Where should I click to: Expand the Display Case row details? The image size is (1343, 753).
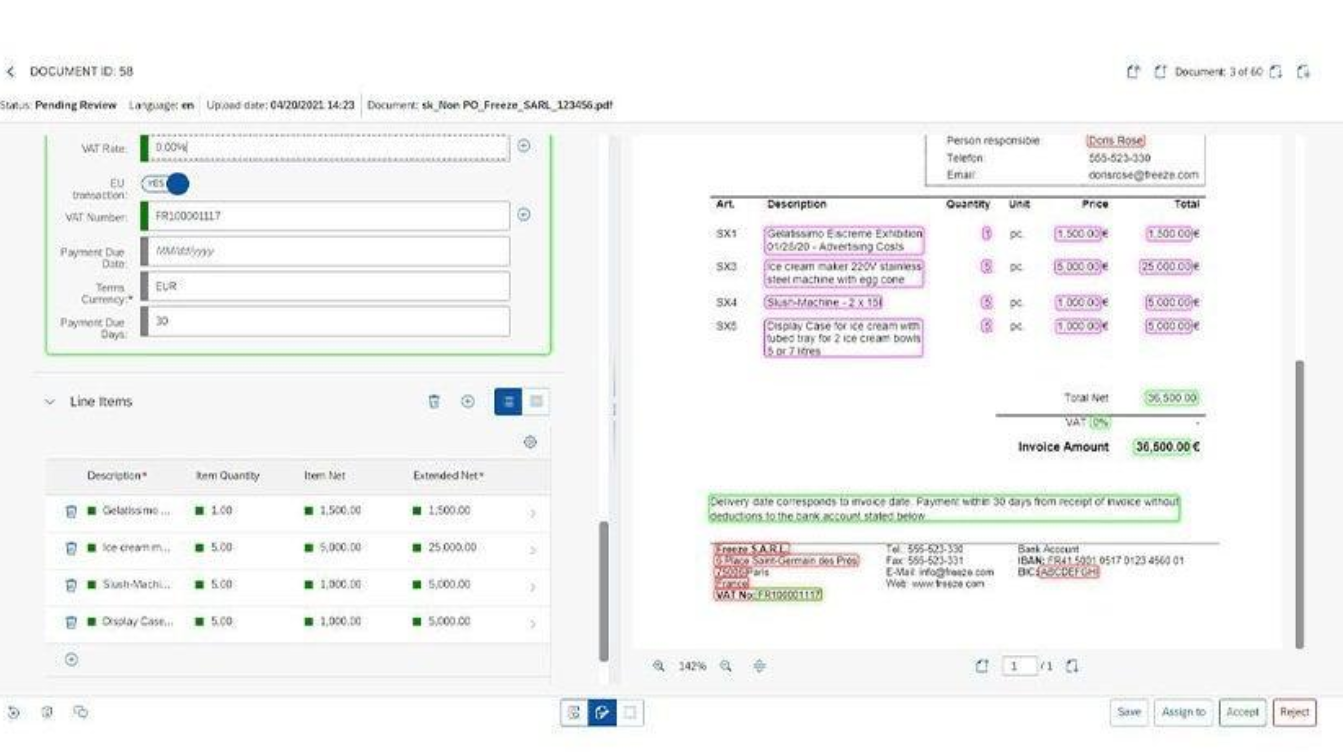point(532,623)
